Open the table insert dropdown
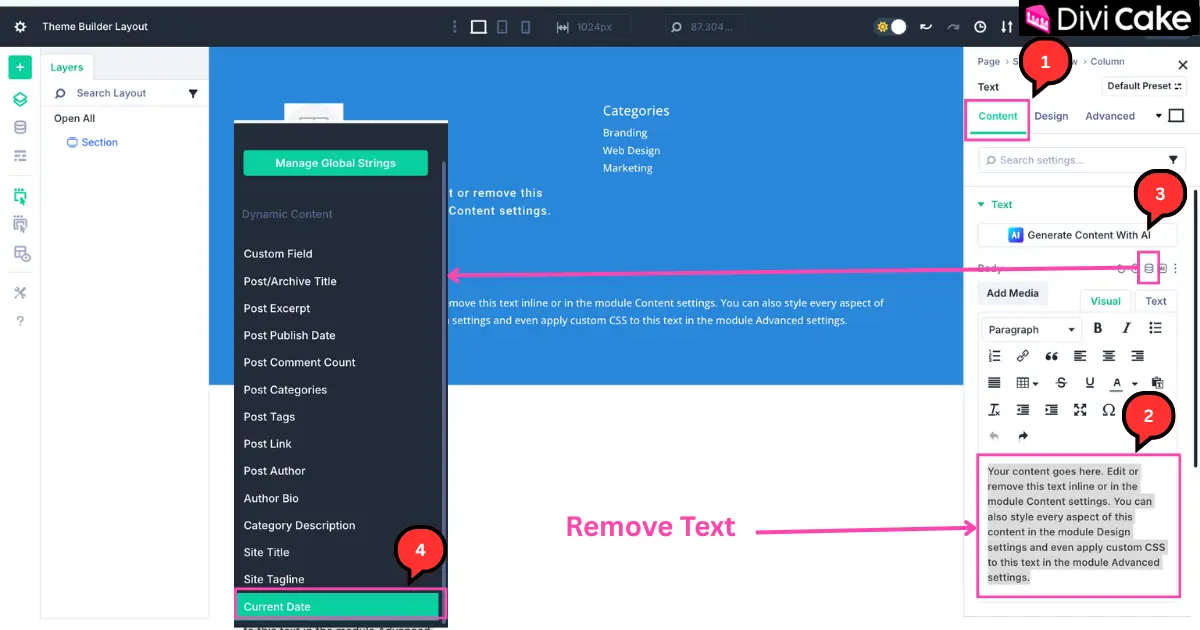 tap(1027, 383)
